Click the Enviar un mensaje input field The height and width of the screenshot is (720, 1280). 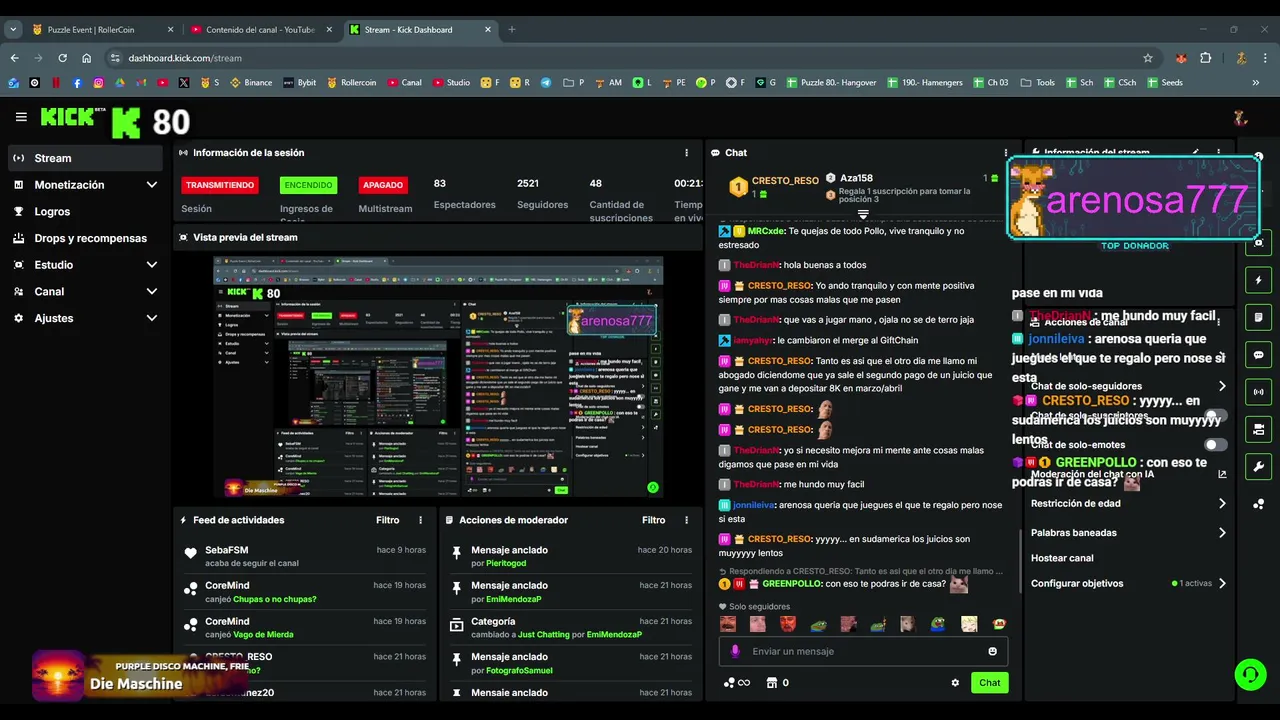[864, 651]
